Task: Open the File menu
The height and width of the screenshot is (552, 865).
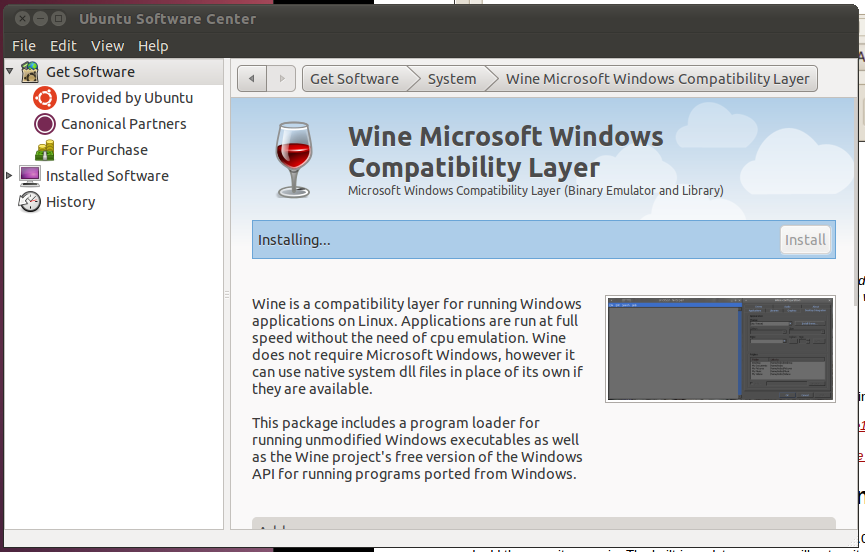Action: click(24, 46)
